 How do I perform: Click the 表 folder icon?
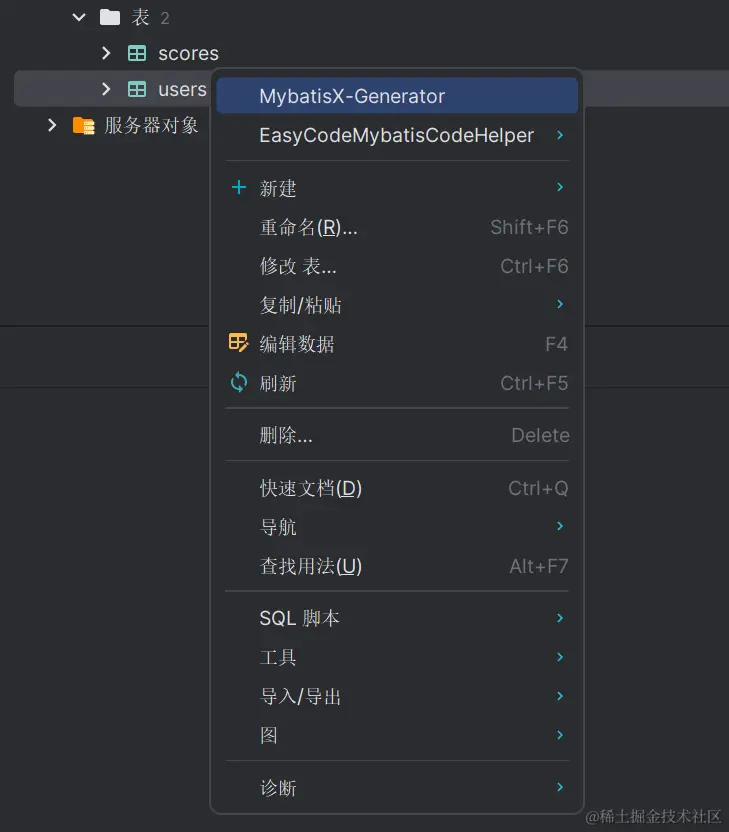[x=110, y=18]
